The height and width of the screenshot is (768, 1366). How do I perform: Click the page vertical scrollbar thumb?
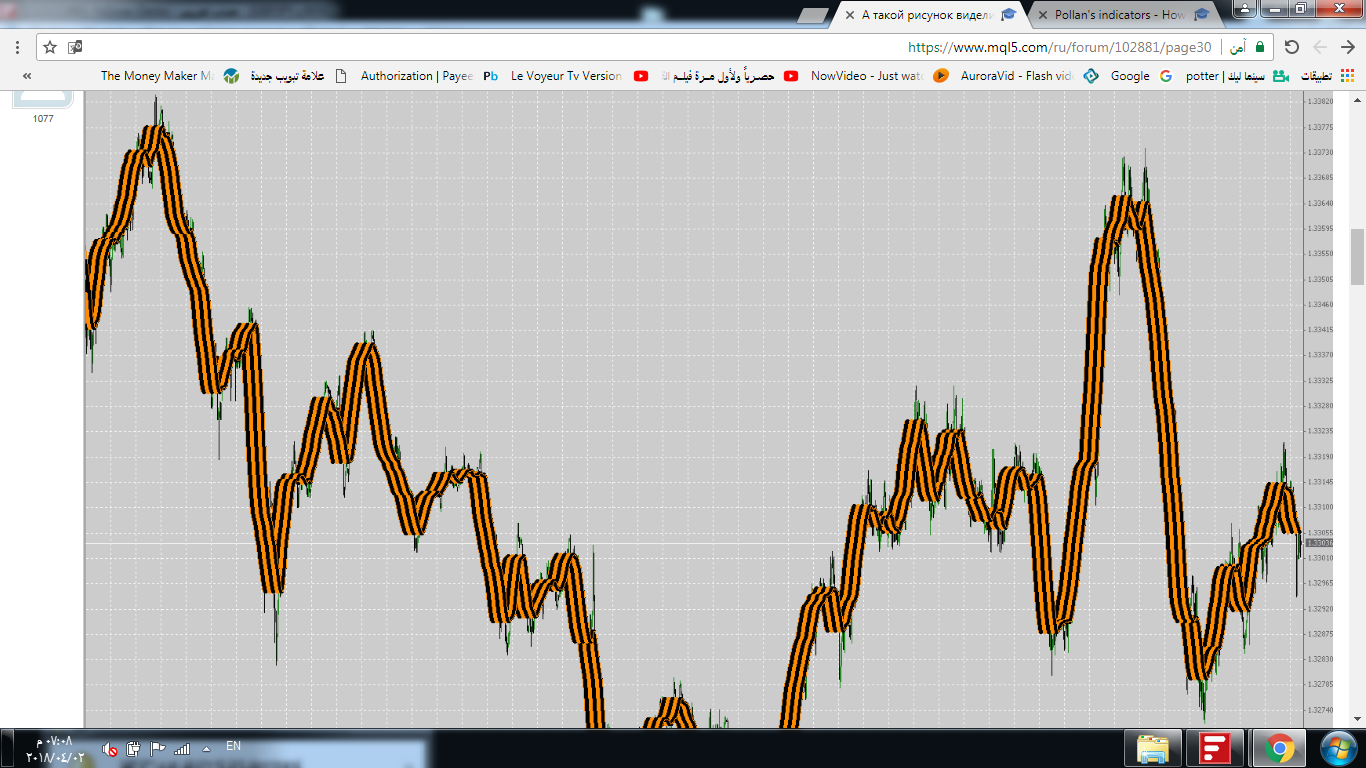click(1357, 256)
